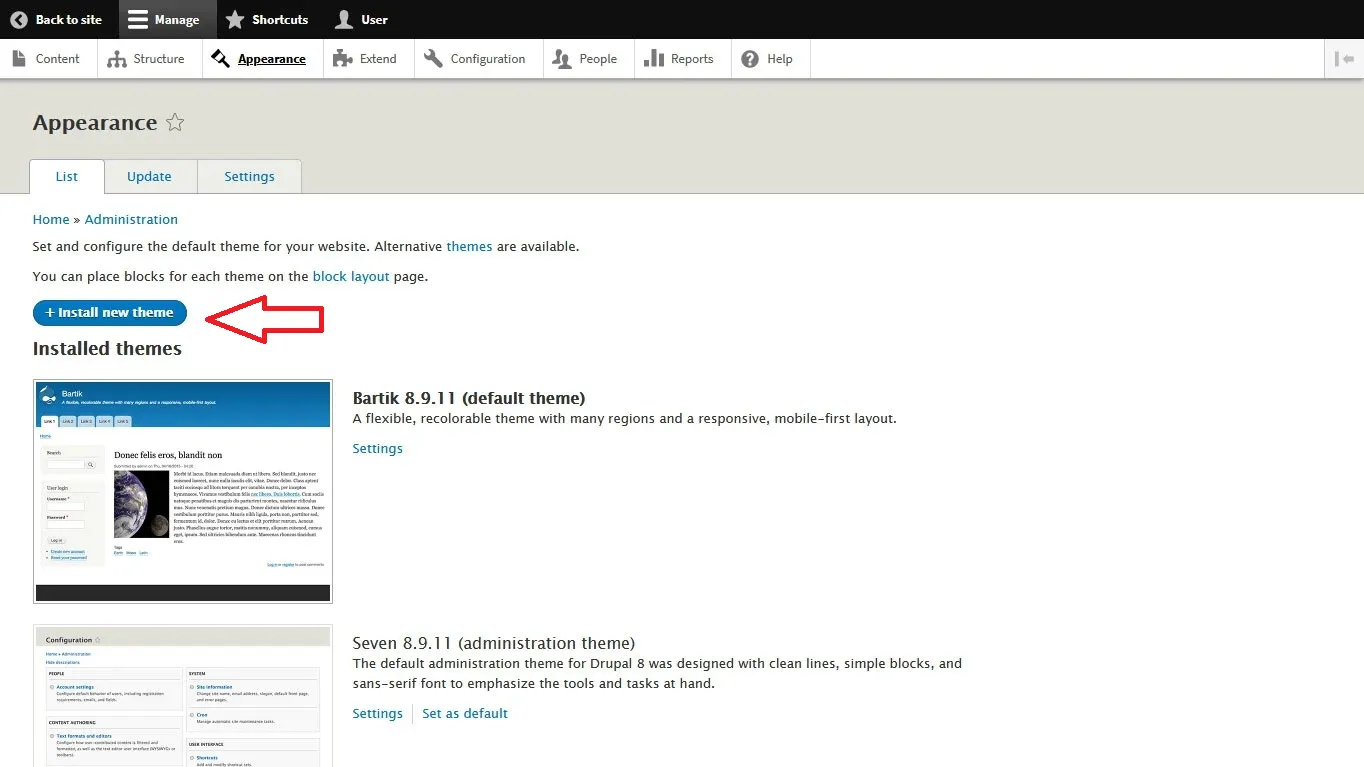The image size is (1364, 767).
Task: Switch to the Settings tab
Action: [249, 176]
